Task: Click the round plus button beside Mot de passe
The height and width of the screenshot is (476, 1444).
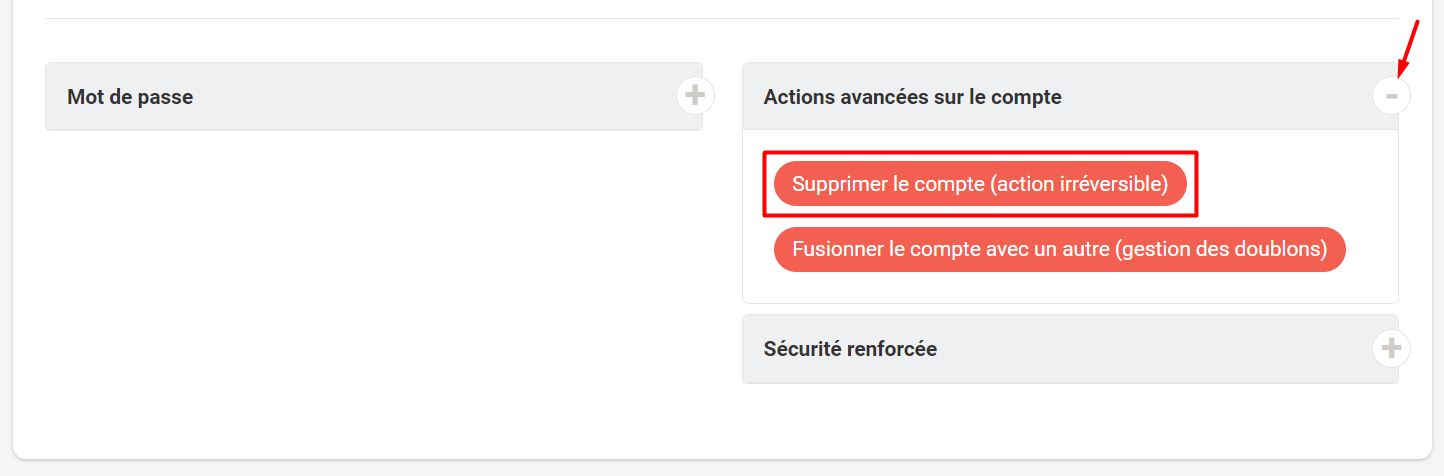Action: pyautogui.click(x=695, y=96)
